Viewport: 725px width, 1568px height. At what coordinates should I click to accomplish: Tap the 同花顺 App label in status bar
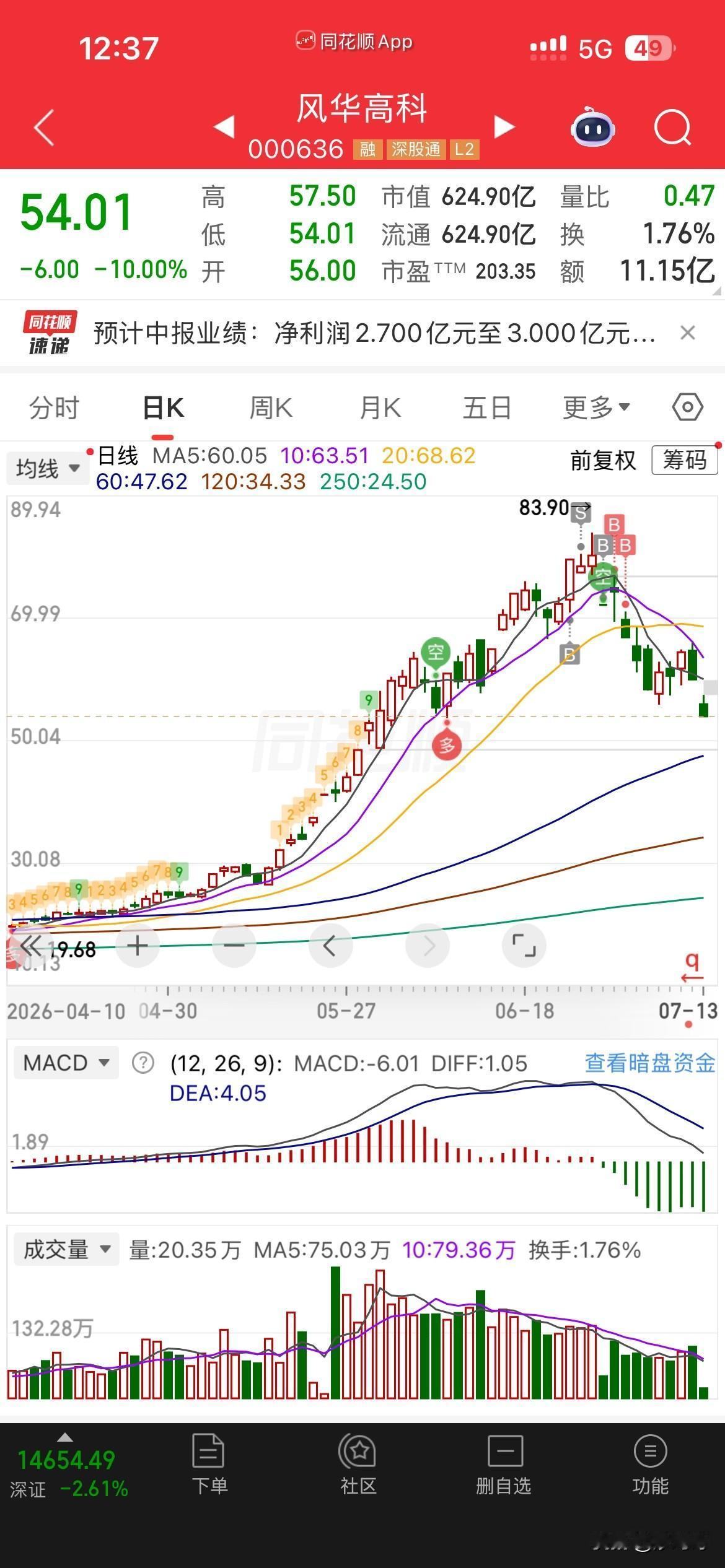pos(354,41)
